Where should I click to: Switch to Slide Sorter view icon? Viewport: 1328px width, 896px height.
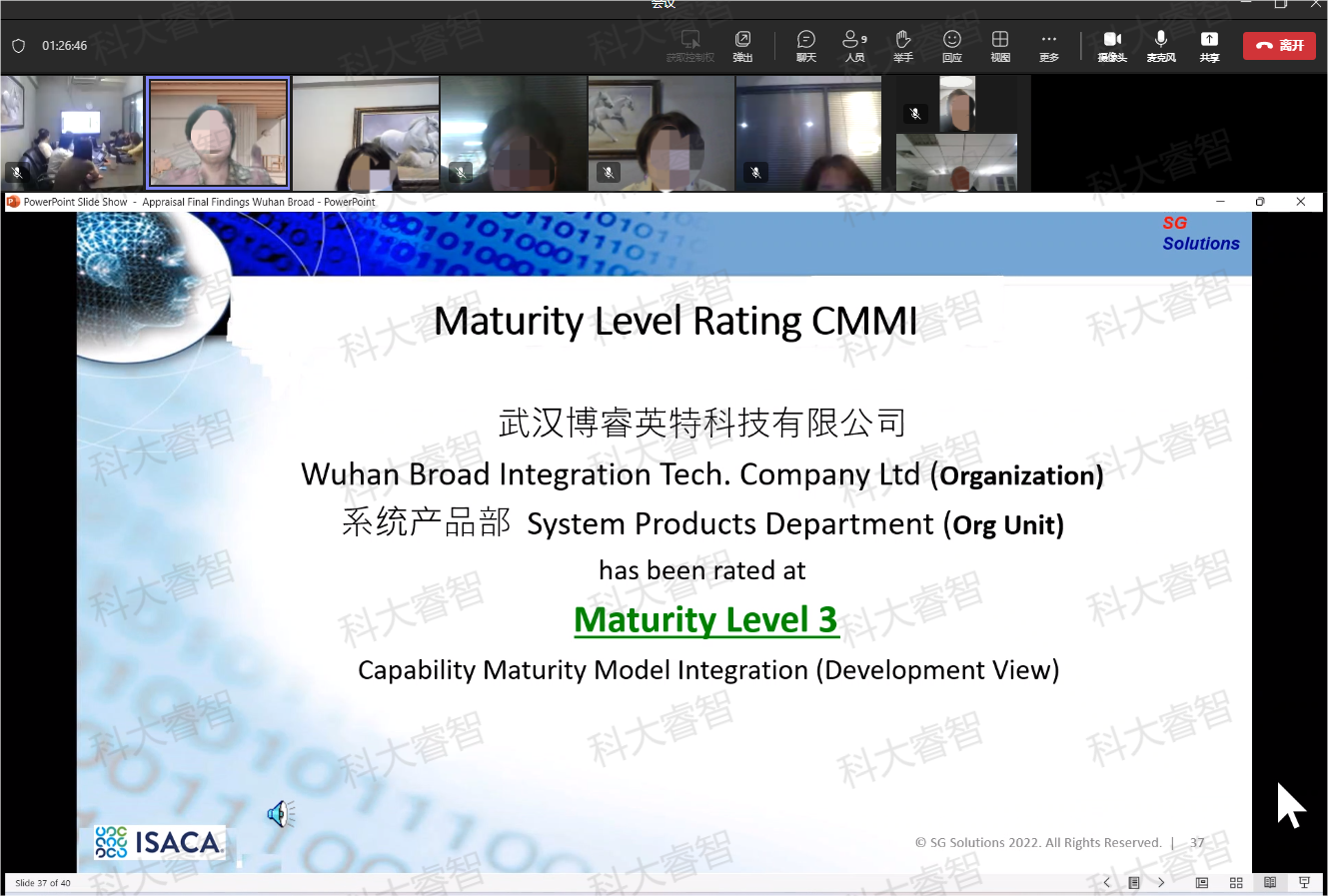coord(1236,883)
